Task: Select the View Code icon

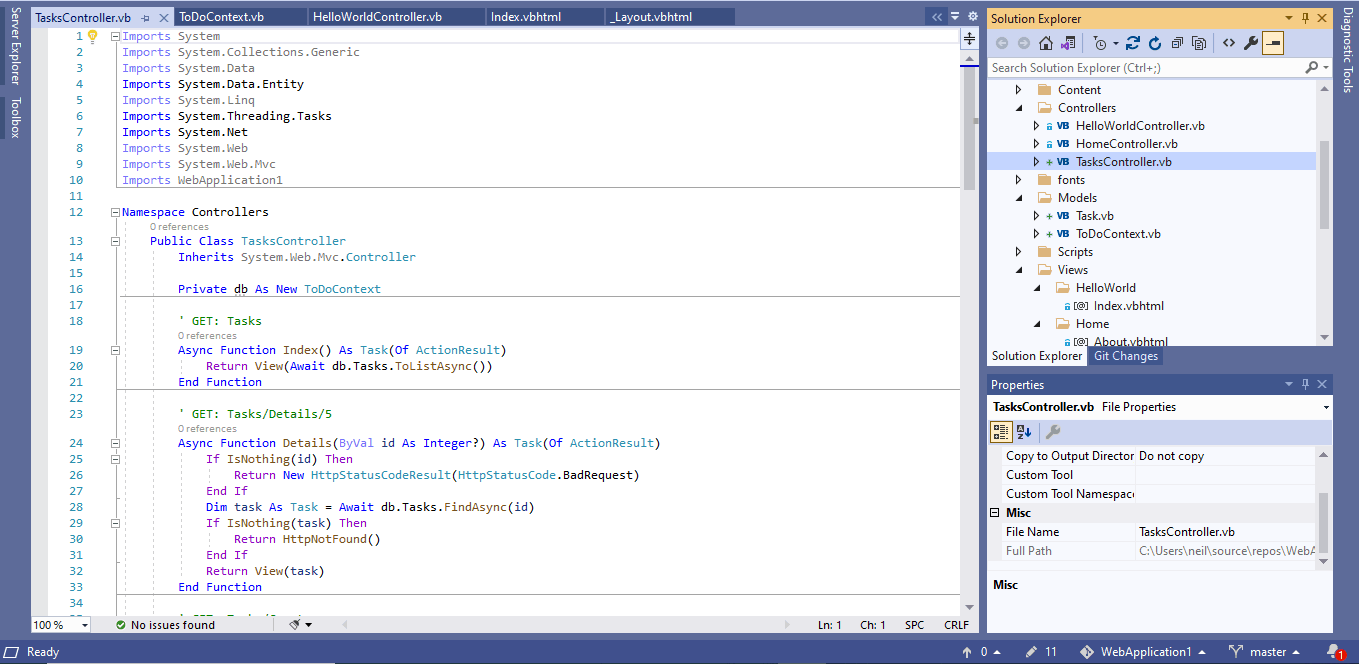Action: [1230, 42]
